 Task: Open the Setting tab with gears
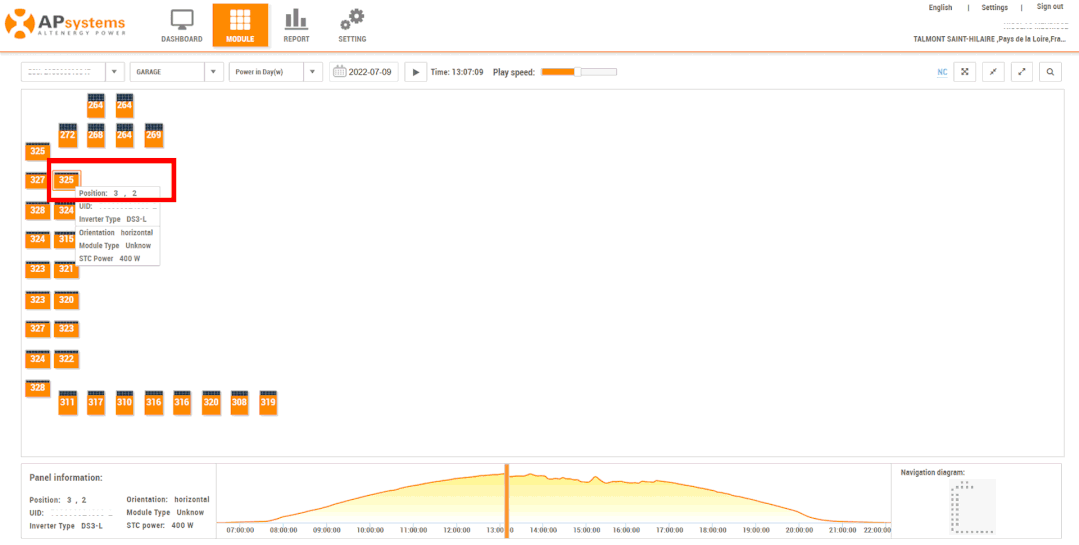point(352,26)
